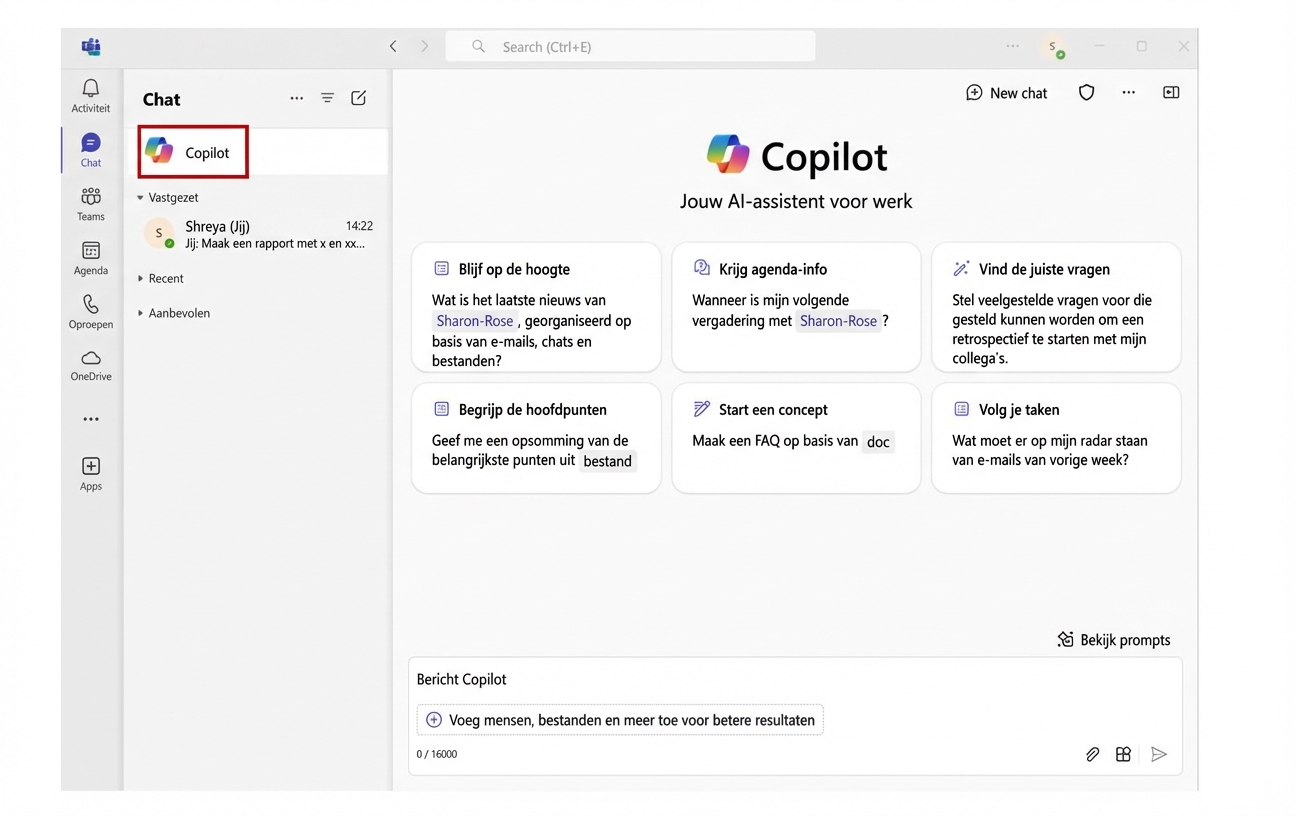Open the Agenda view
The height and width of the screenshot is (816, 1296).
[90, 257]
